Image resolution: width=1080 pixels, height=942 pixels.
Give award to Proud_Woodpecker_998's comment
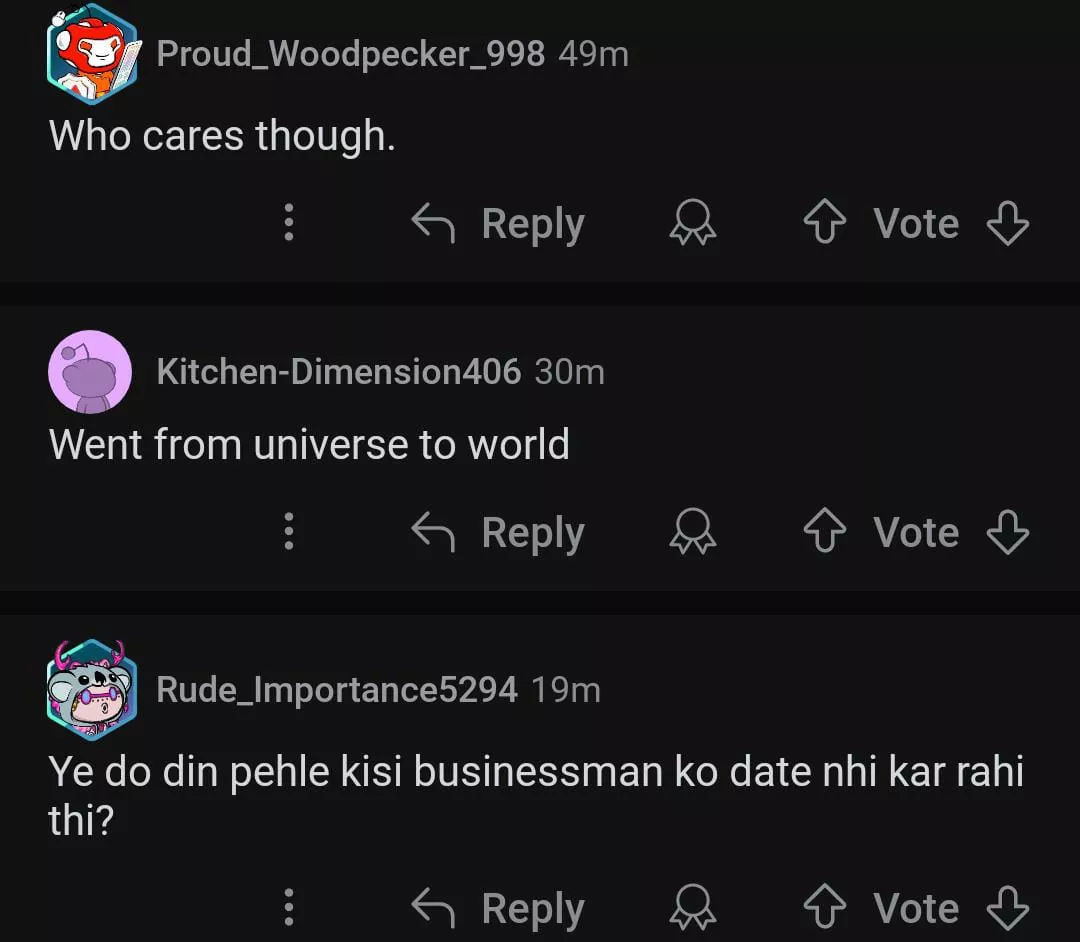tap(692, 224)
